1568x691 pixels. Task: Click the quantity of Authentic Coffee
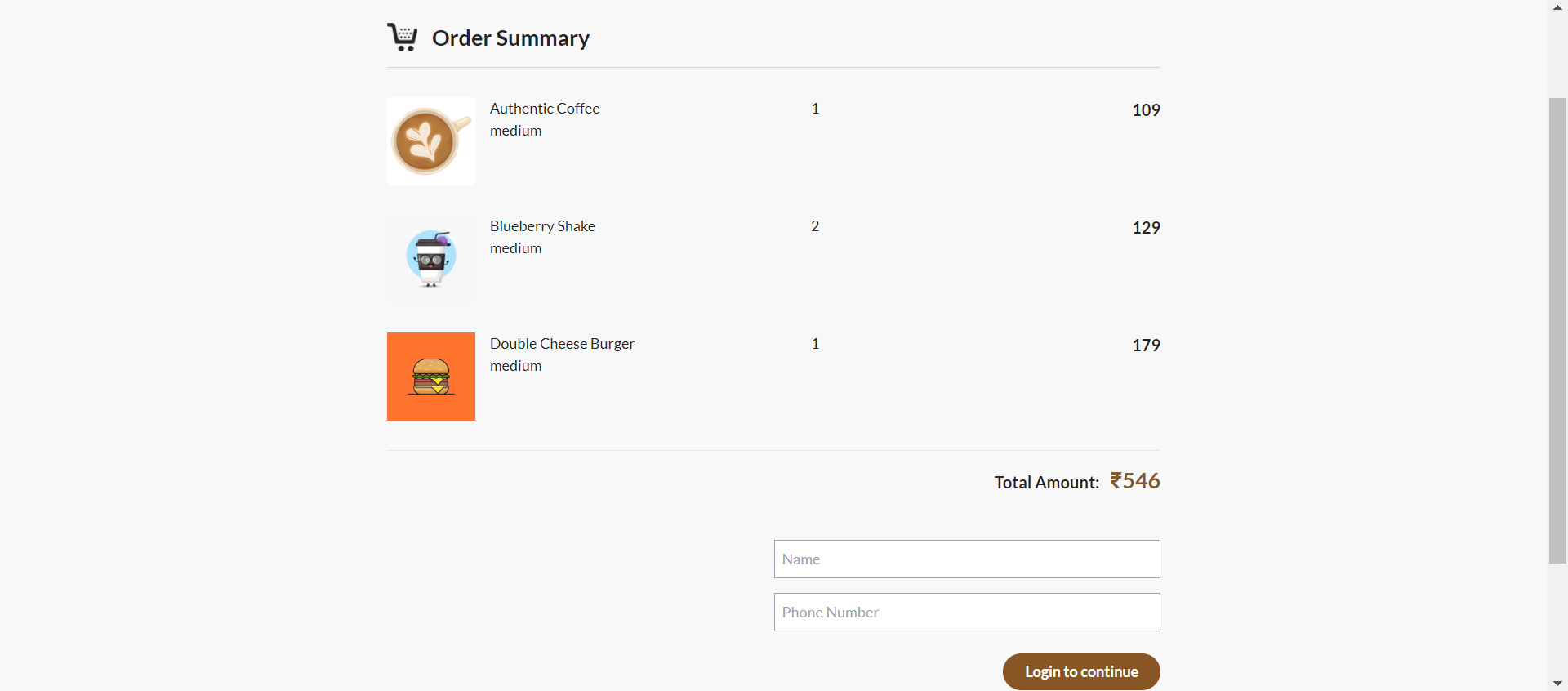pos(814,108)
